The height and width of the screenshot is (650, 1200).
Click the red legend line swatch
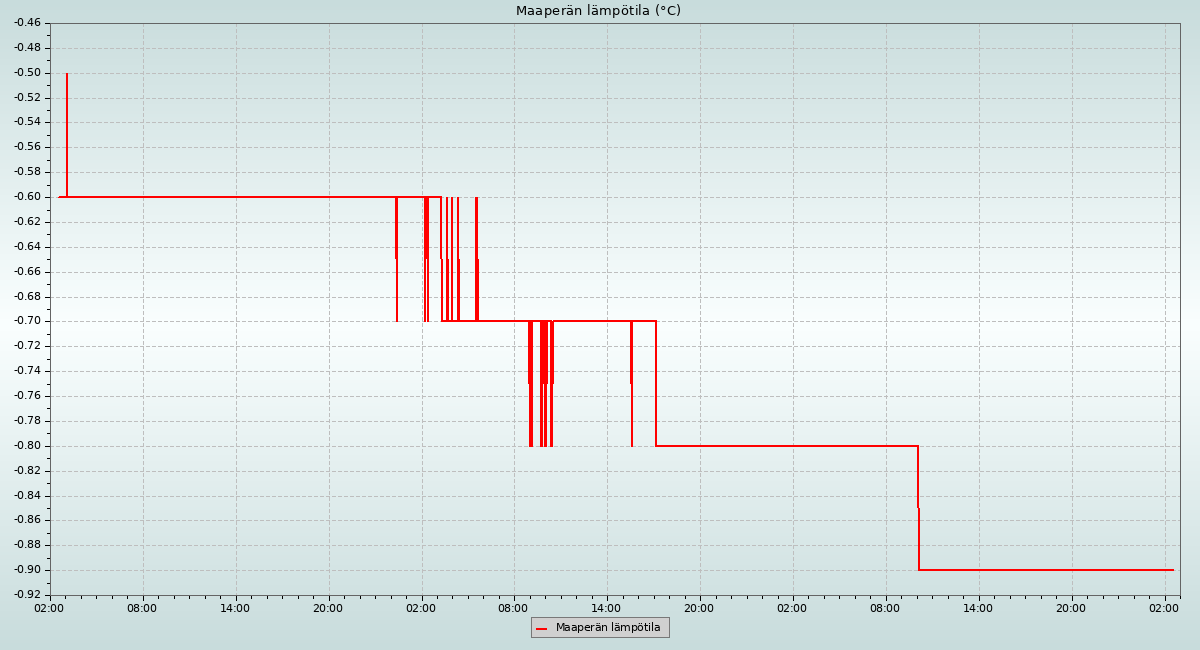click(542, 628)
